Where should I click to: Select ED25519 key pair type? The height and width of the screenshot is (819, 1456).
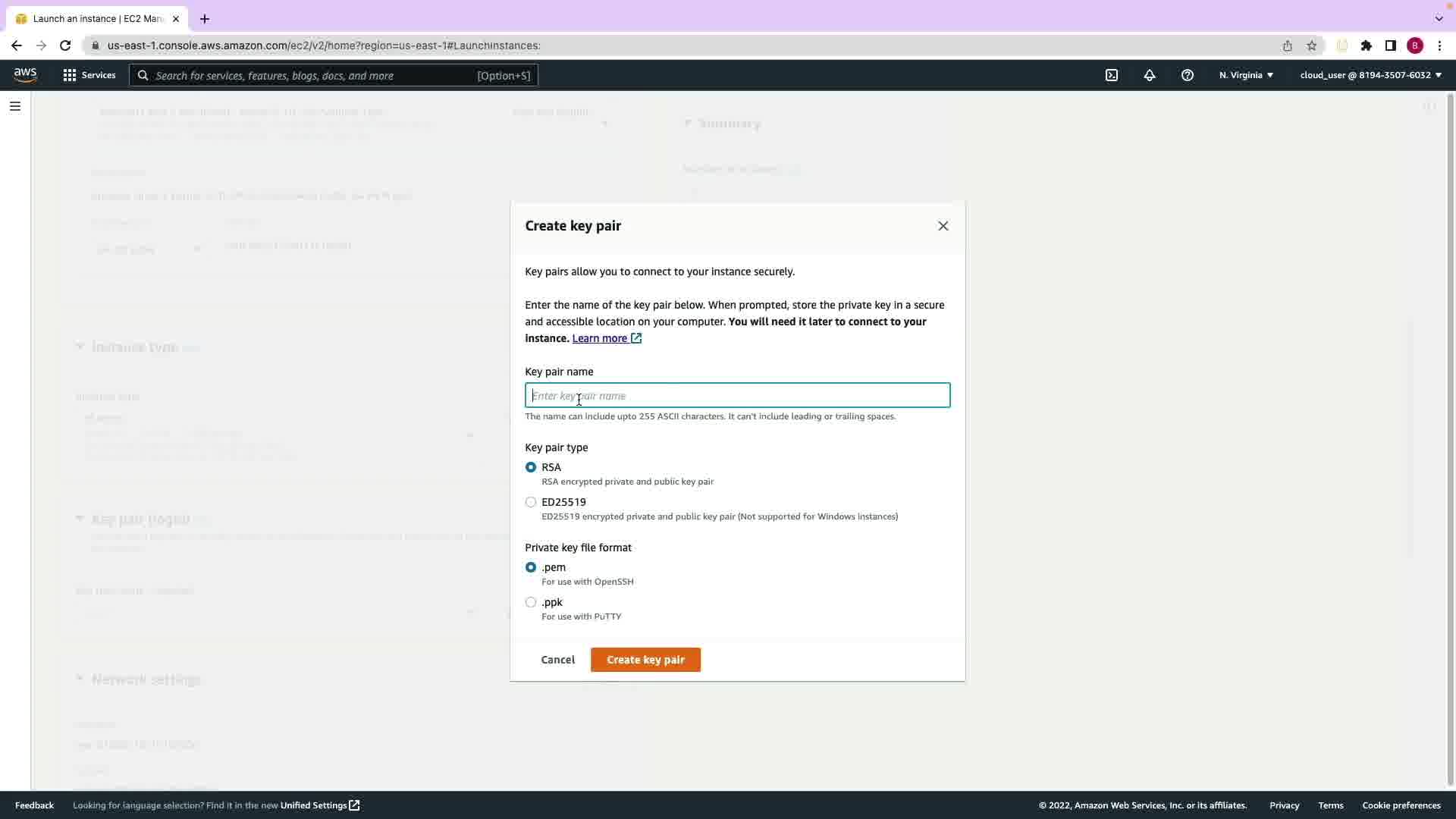[x=531, y=502]
